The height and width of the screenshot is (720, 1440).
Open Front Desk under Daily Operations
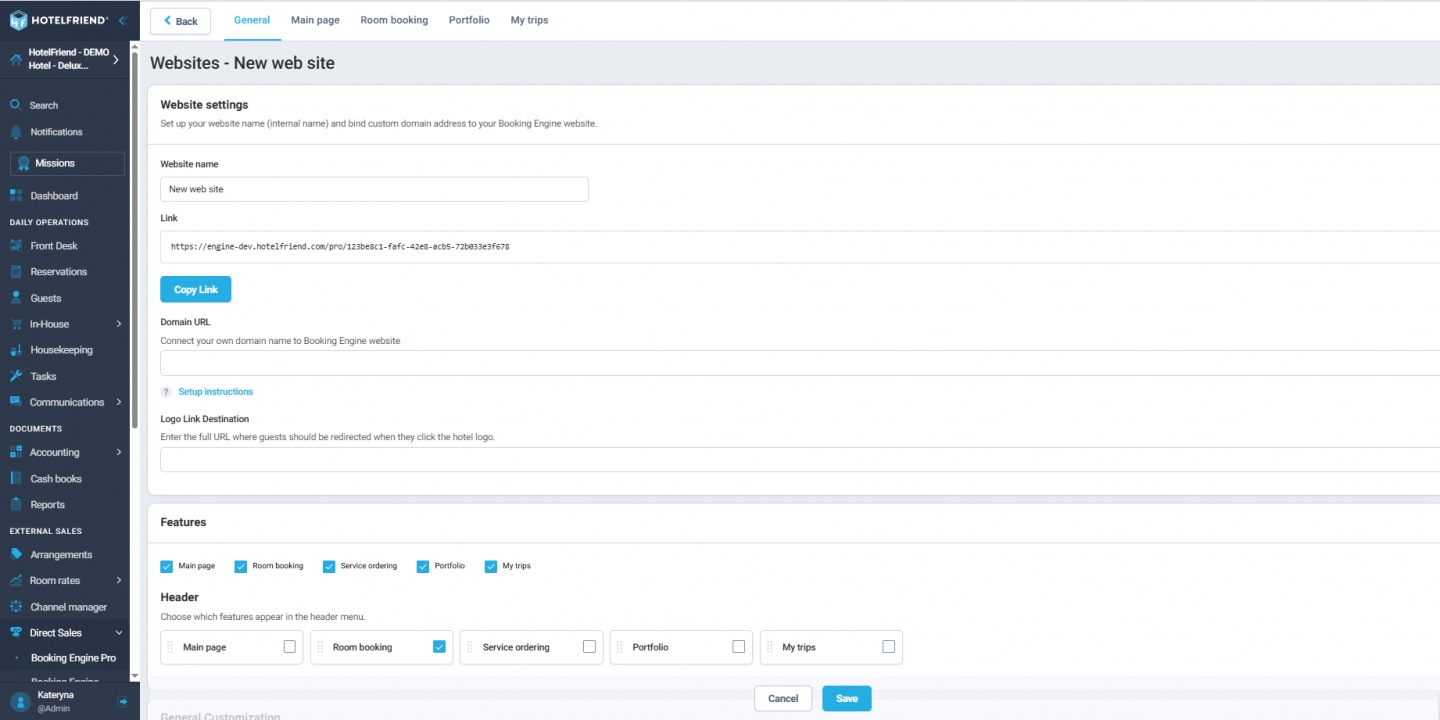(x=52, y=245)
